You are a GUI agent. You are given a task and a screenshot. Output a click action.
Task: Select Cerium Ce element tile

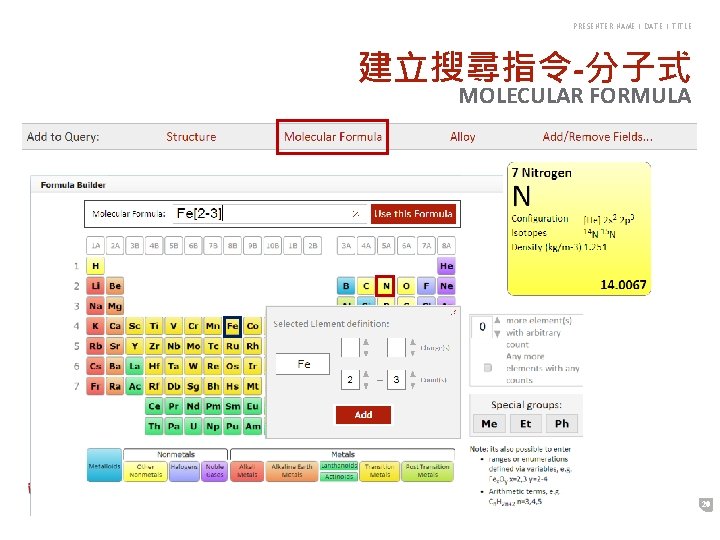(154, 406)
